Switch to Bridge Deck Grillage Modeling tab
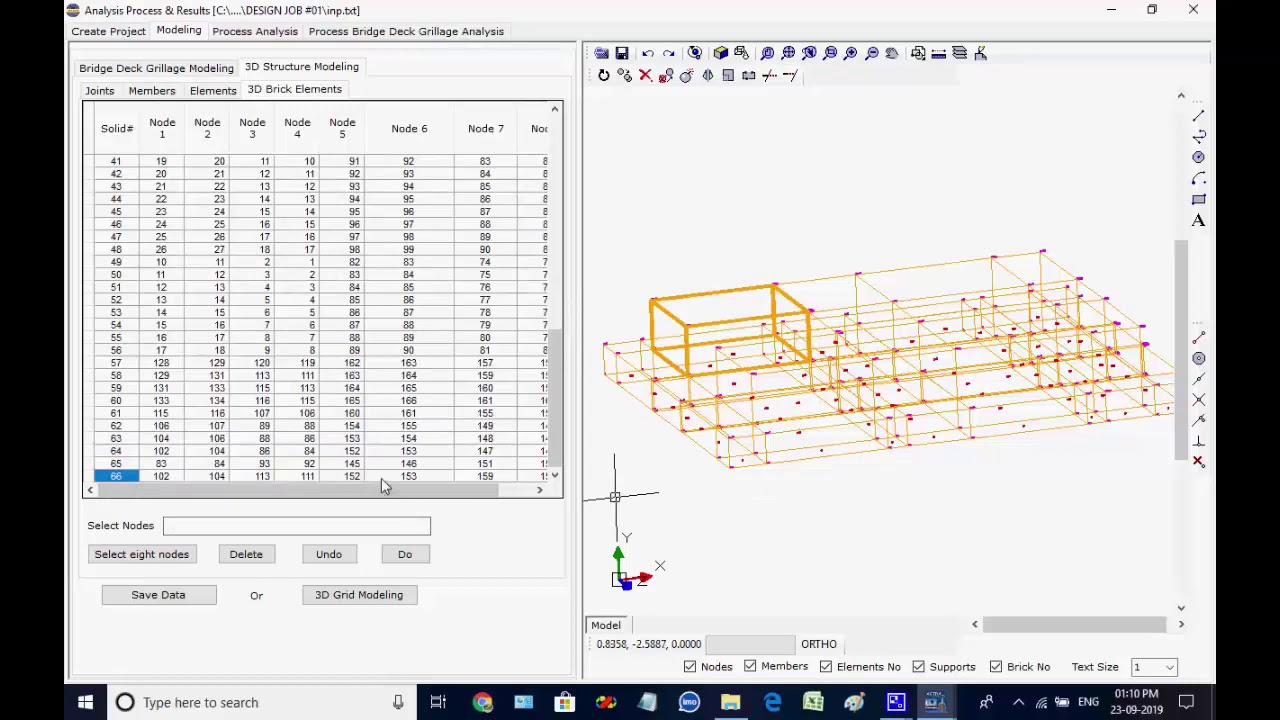 [x=156, y=68]
